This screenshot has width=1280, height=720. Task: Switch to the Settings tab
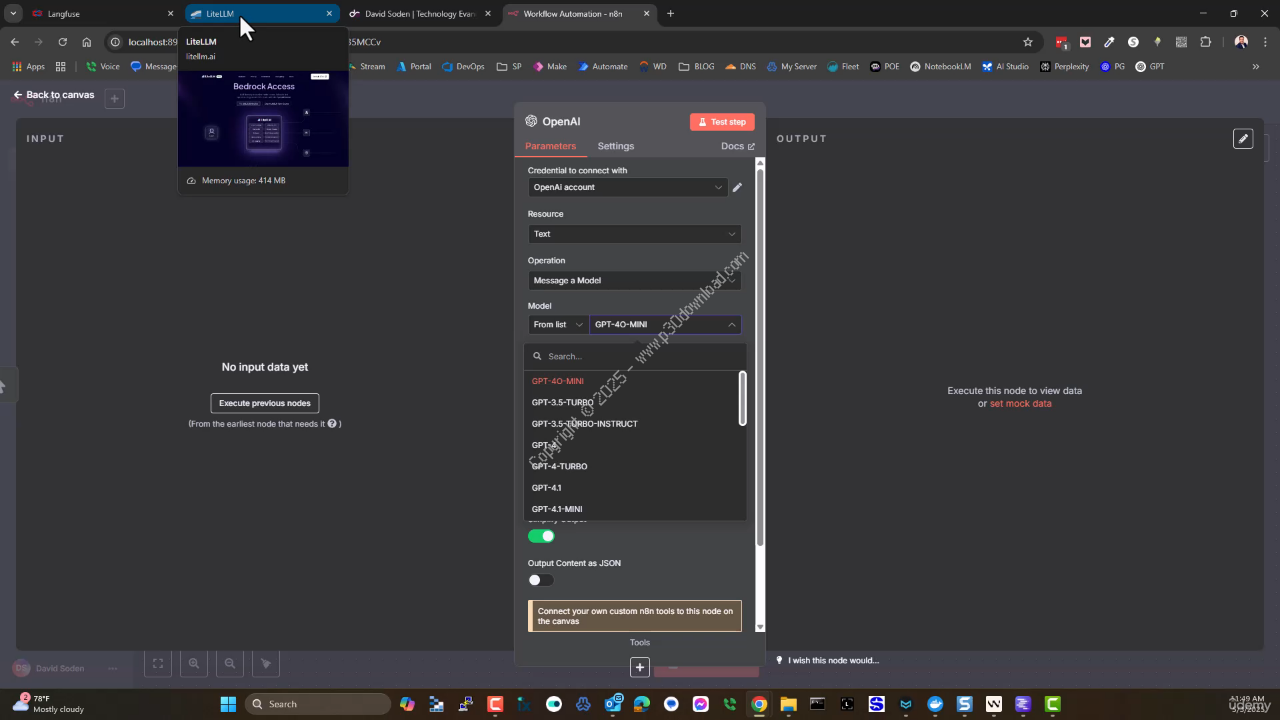click(616, 146)
